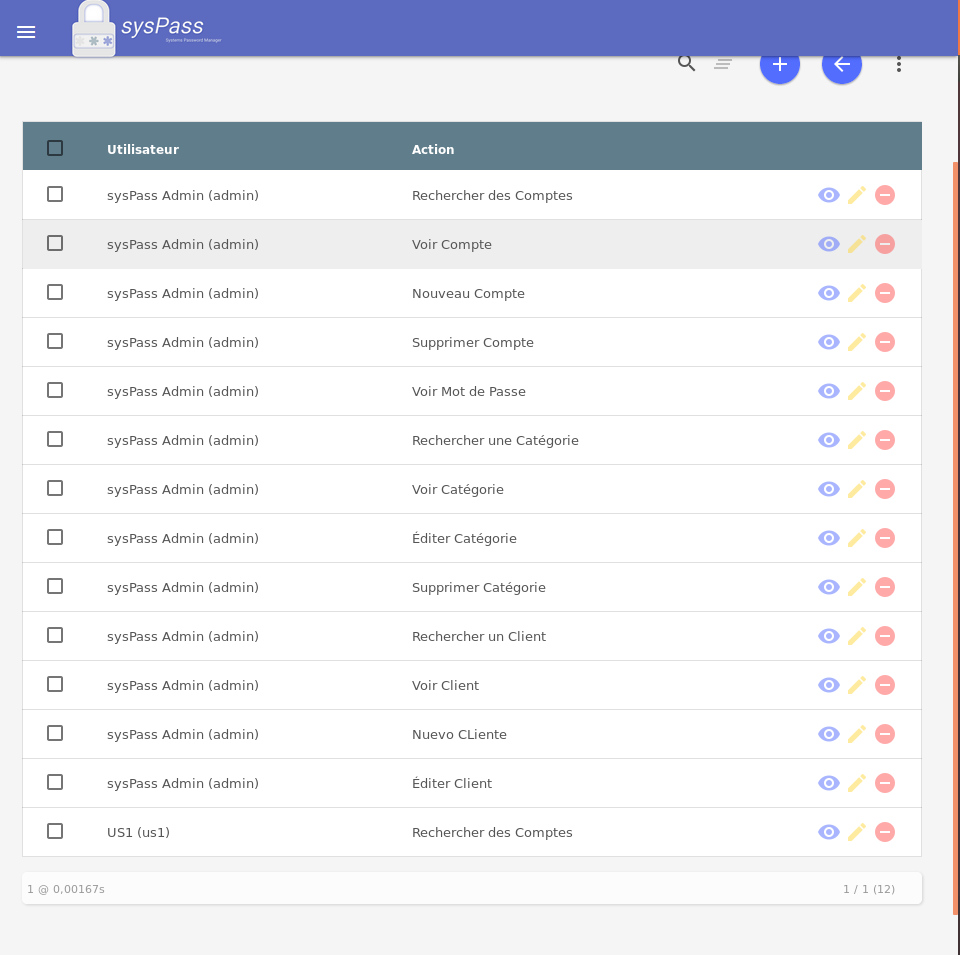Viewport: 960px width, 955px height.
Task: Select the Utilisateur column header
Action: click(143, 149)
